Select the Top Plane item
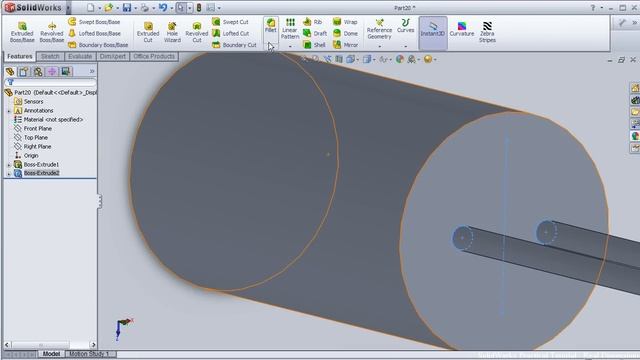Screen dimensions: 640x360 pos(31,138)
